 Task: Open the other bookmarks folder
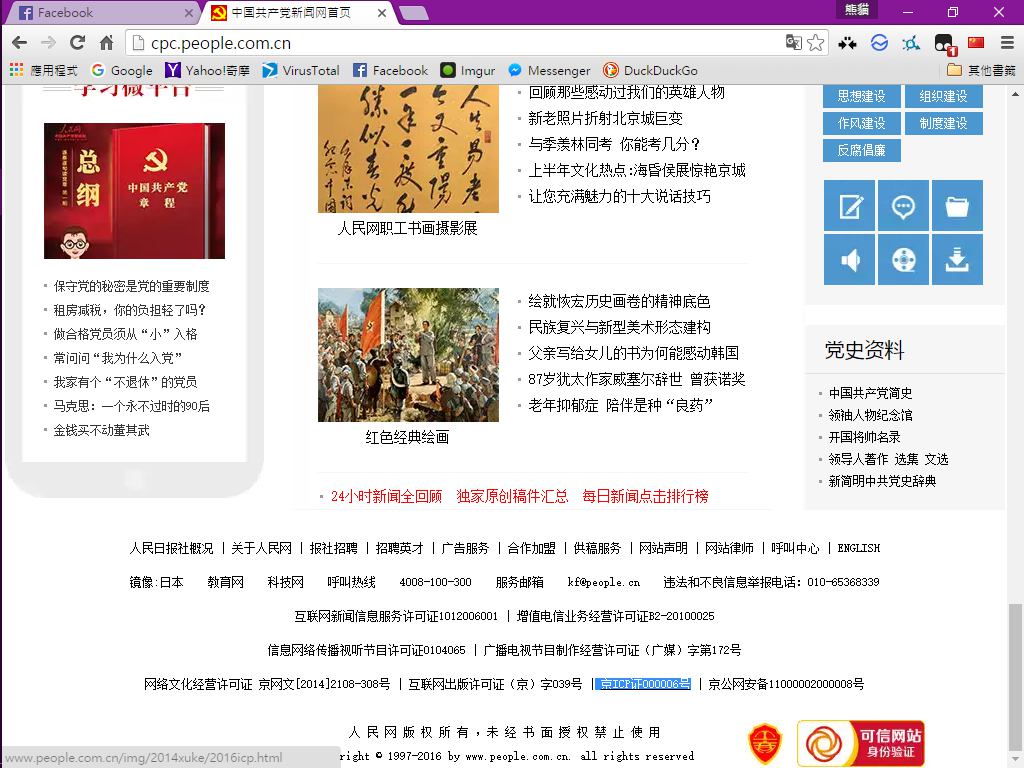(981, 70)
